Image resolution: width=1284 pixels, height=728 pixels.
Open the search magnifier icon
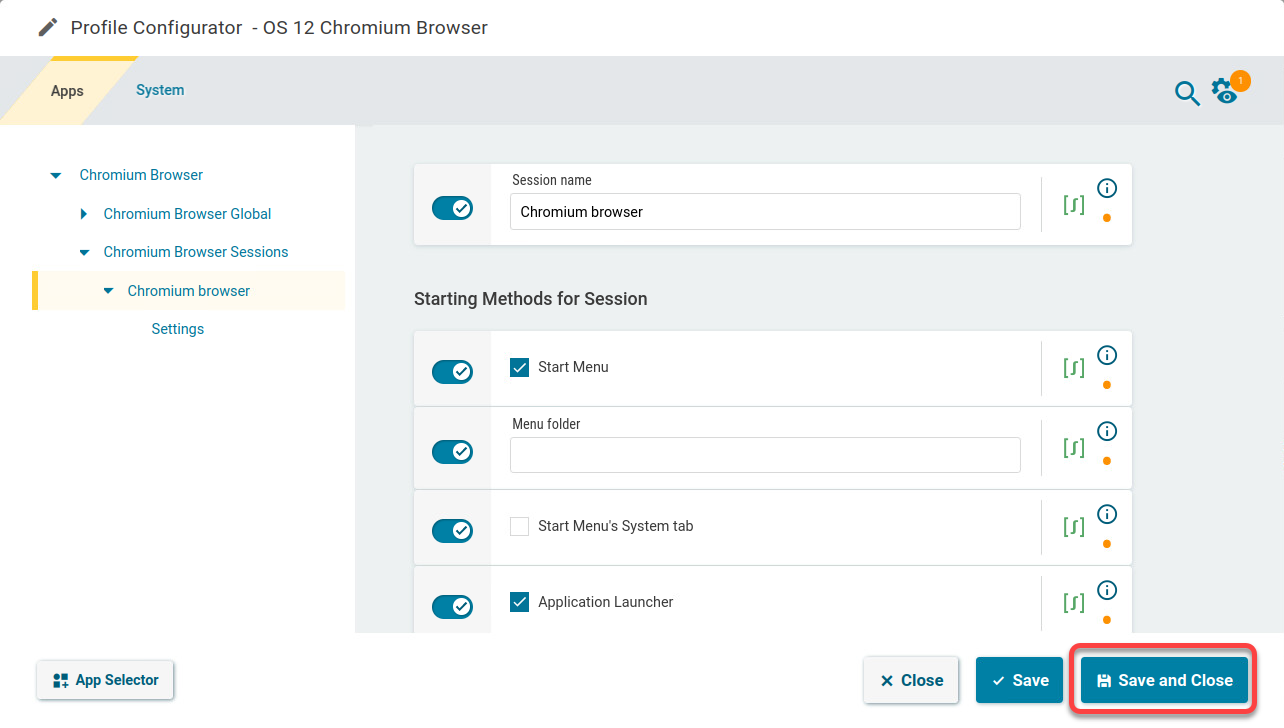(x=1186, y=93)
